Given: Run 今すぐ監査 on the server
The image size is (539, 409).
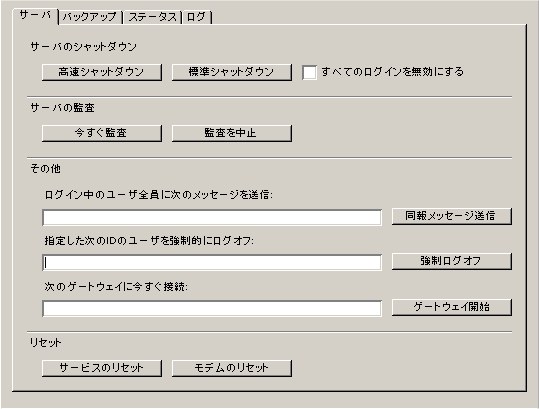Looking at the screenshot, I should pyautogui.click(x=102, y=133).
